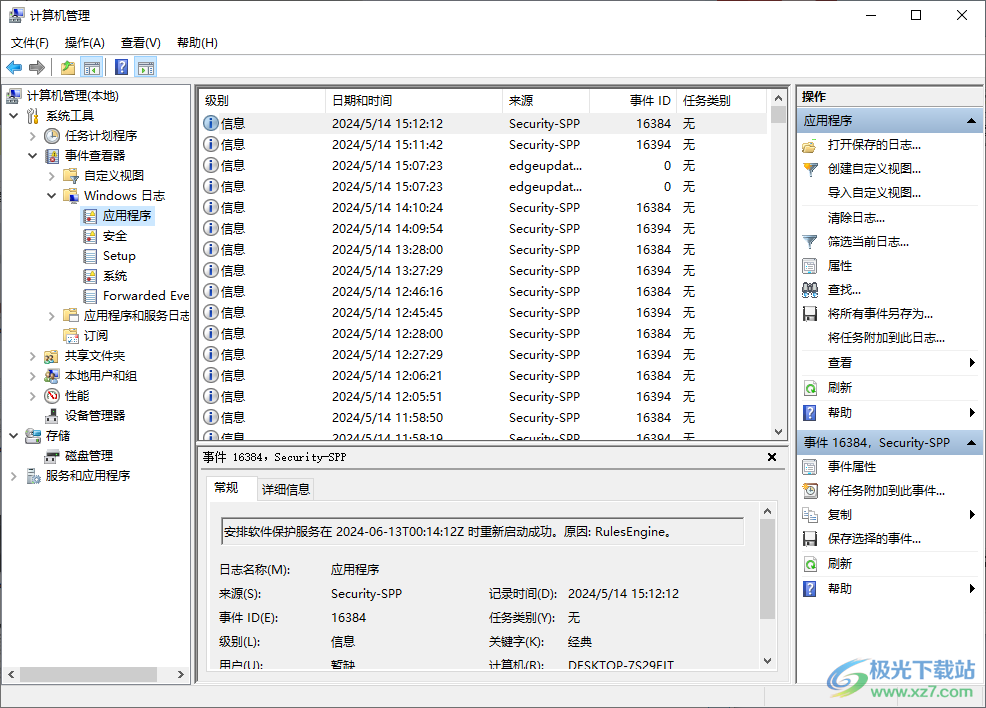Open 复制 submenu arrow in actions
The width and height of the screenshot is (986, 708).
pos(972,514)
